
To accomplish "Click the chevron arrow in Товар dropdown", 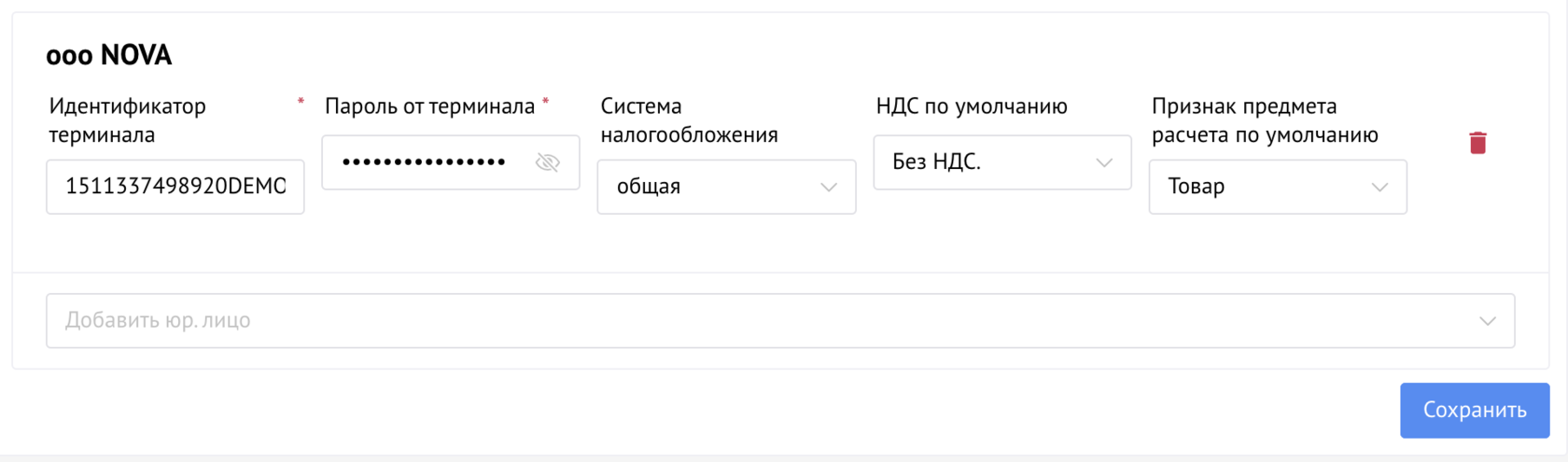I will 1379,187.
